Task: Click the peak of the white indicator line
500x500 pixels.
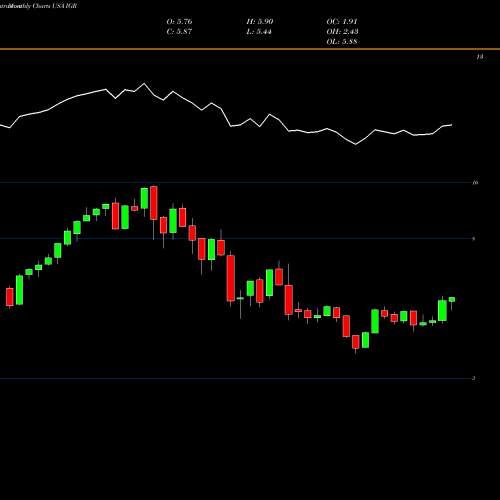Action: 144,84
